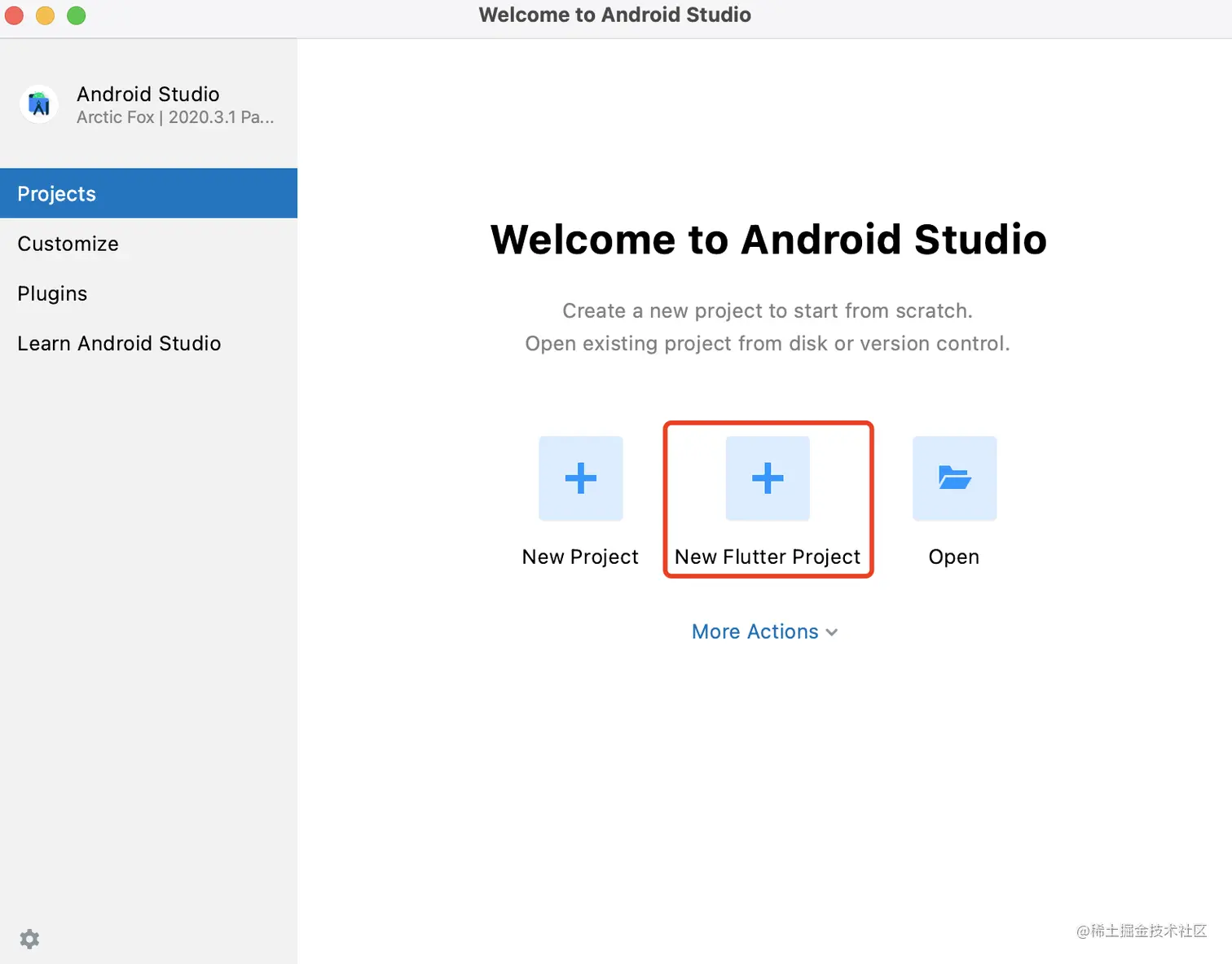The height and width of the screenshot is (964, 1232).
Task: Expand the More Actions dropdown
Action: (x=764, y=632)
